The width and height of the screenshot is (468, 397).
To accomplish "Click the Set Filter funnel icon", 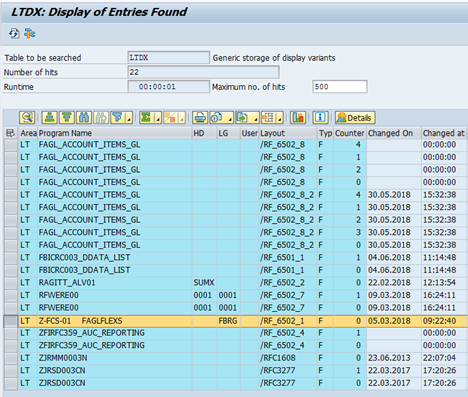I will coord(117,118).
